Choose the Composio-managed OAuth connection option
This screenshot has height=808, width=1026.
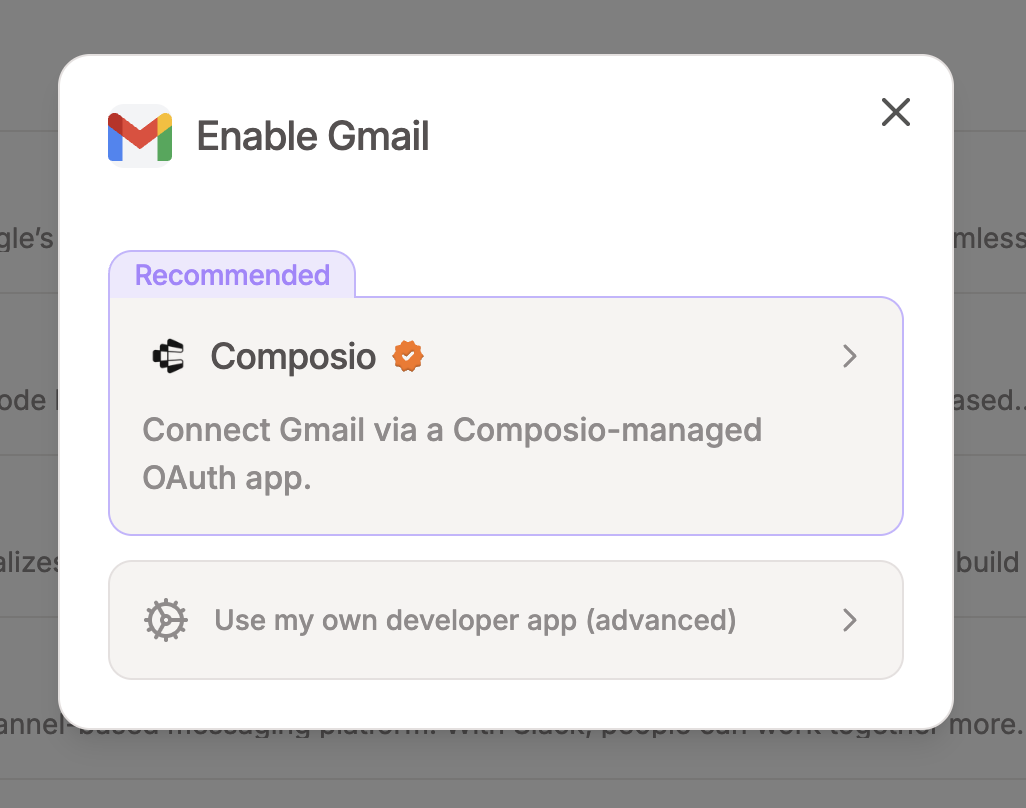click(506, 415)
